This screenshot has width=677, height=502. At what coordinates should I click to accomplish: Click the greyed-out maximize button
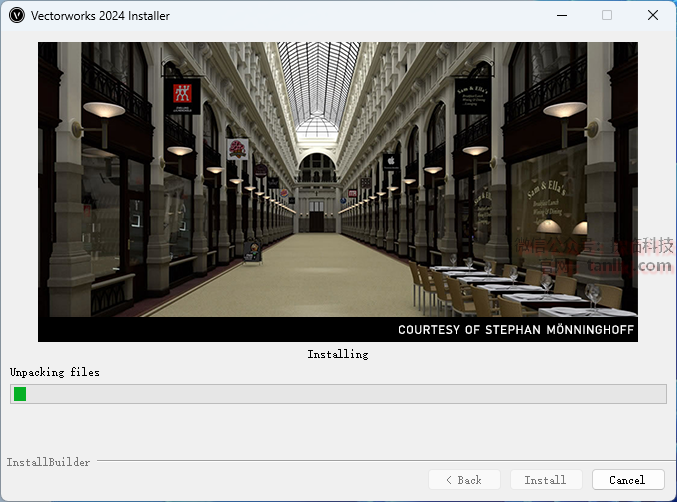click(606, 15)
